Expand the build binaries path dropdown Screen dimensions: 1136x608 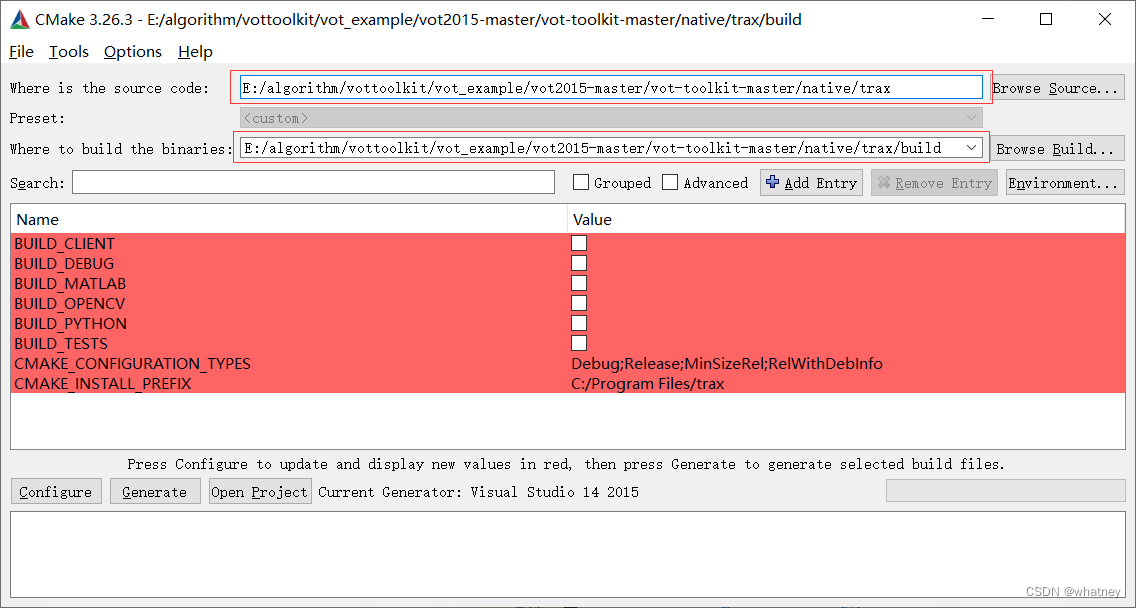tap(972, 148)
